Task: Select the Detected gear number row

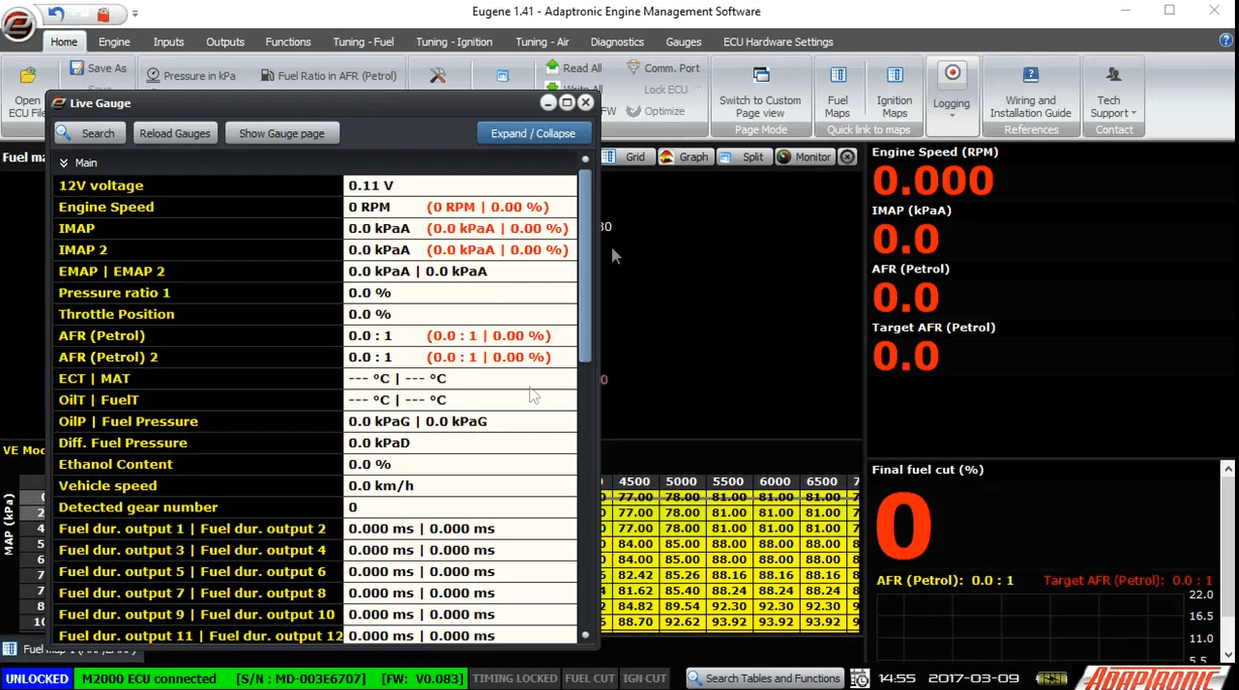Action: (x=315, y=507)
